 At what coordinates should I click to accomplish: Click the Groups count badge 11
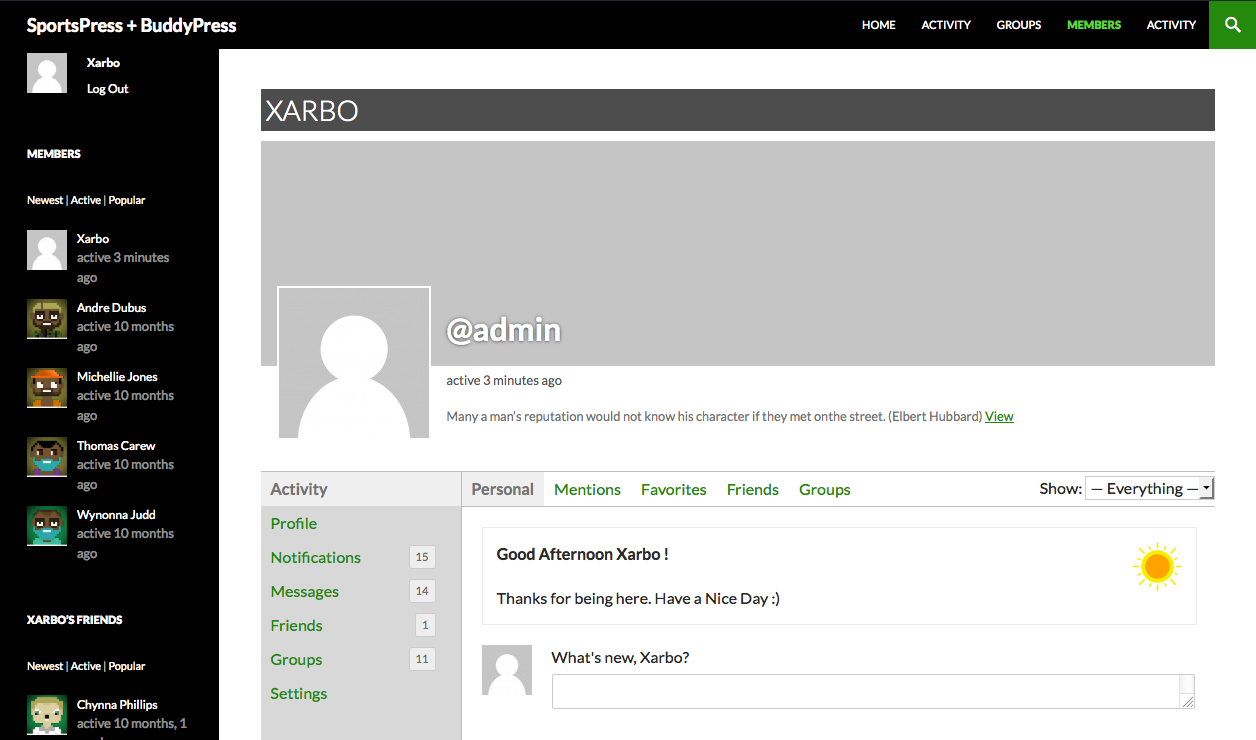point(422,659)
